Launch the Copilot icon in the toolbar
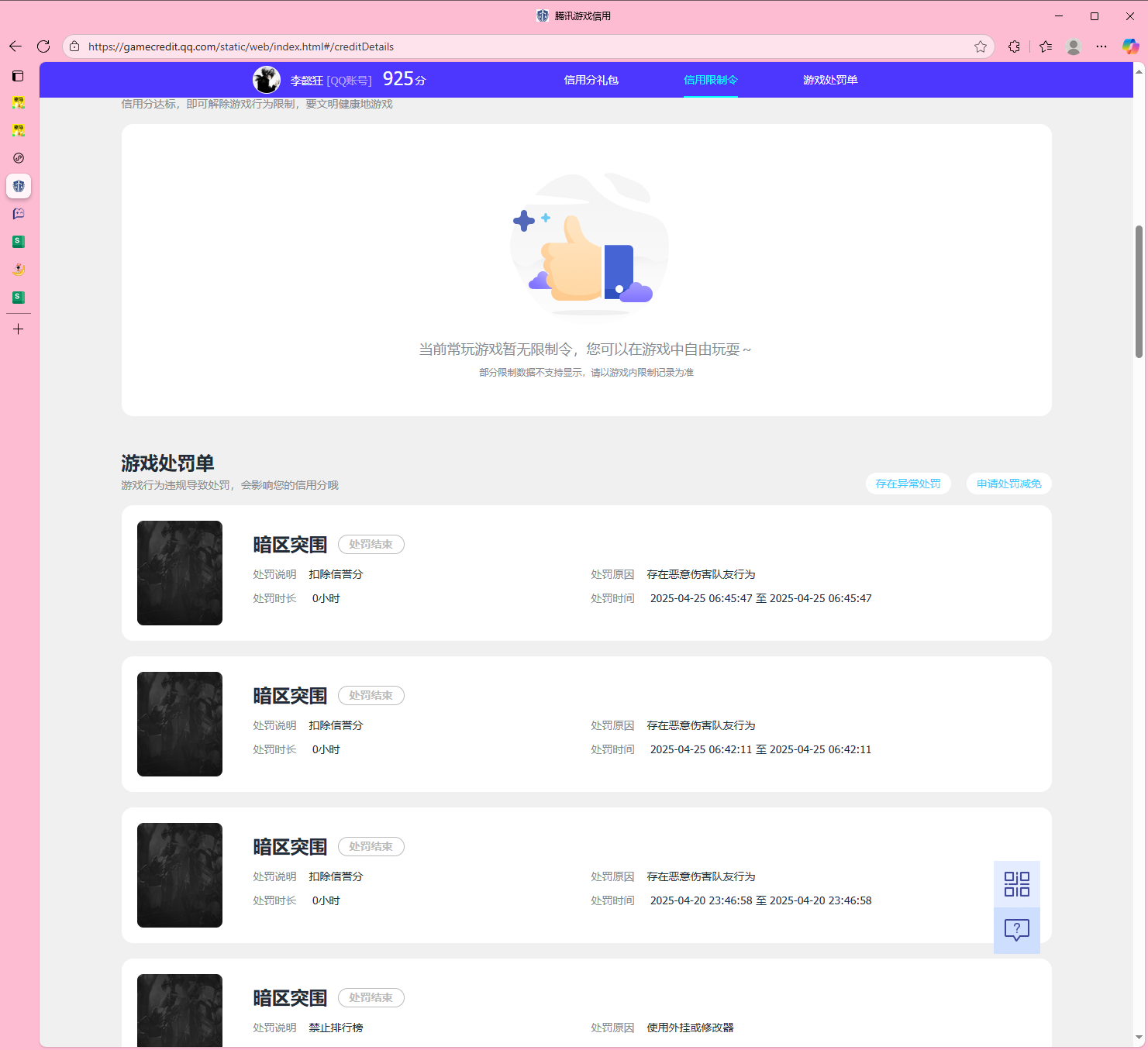This screenshot has height=1050, width=1148. (x=1131, y=46)
